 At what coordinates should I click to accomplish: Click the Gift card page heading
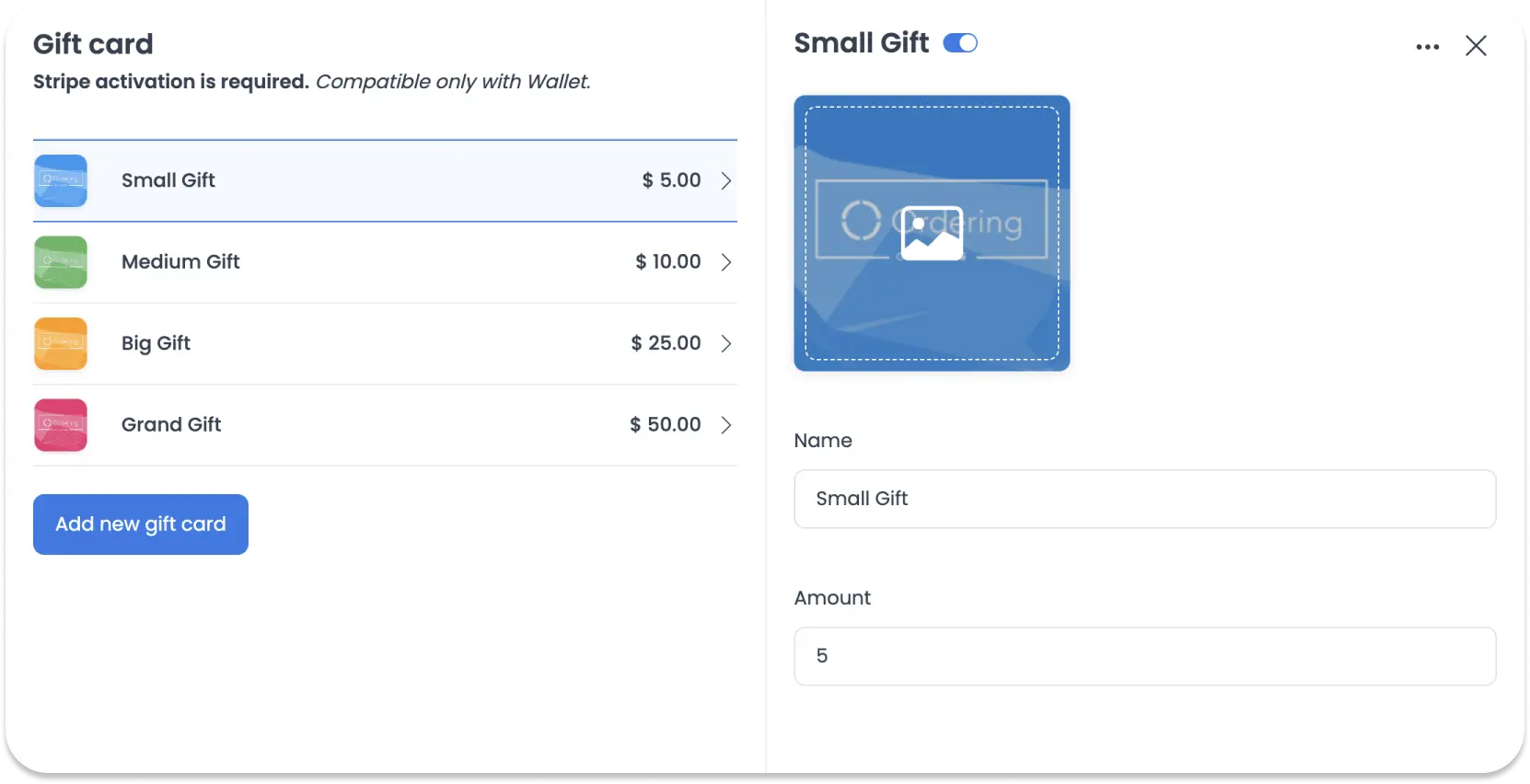point(93,44)
